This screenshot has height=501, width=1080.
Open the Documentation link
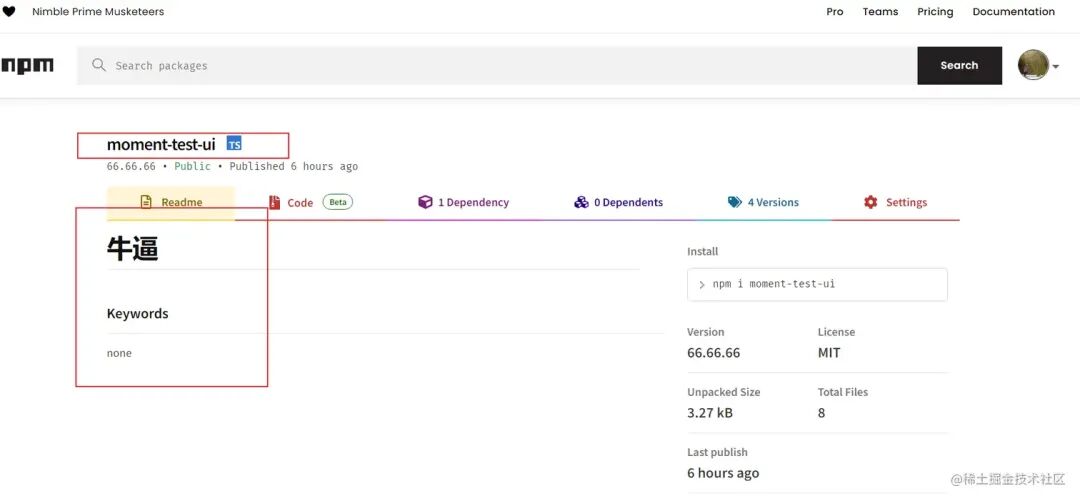(1013, 12)
